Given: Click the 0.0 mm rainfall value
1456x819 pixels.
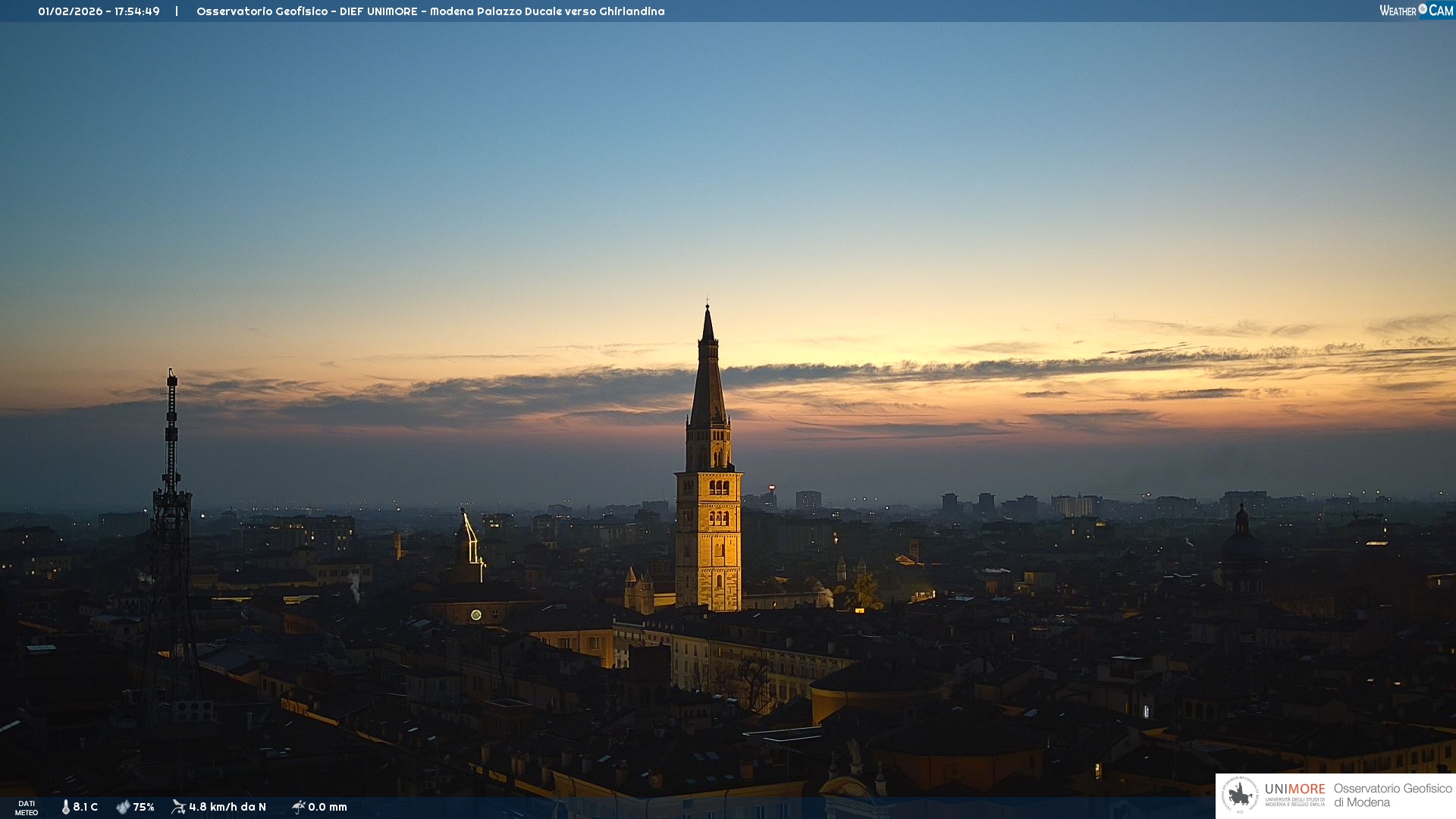Looking at the screenshot, I should [x=328, y=807].
